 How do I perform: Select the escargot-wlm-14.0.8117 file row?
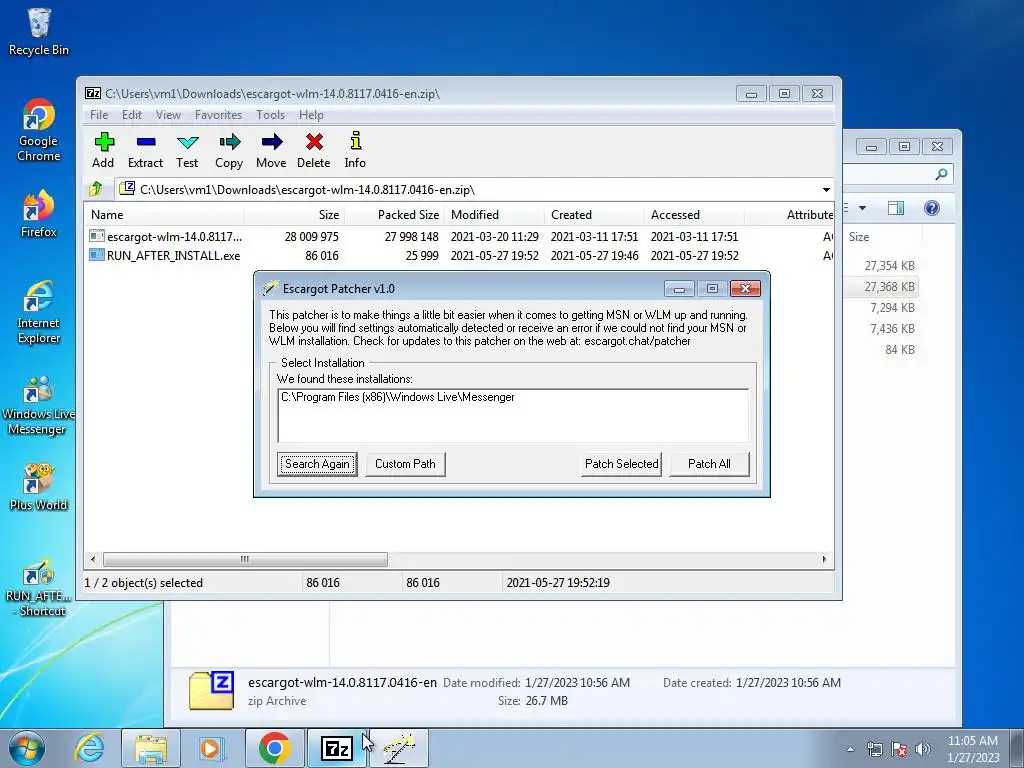(x=460, y=236)
